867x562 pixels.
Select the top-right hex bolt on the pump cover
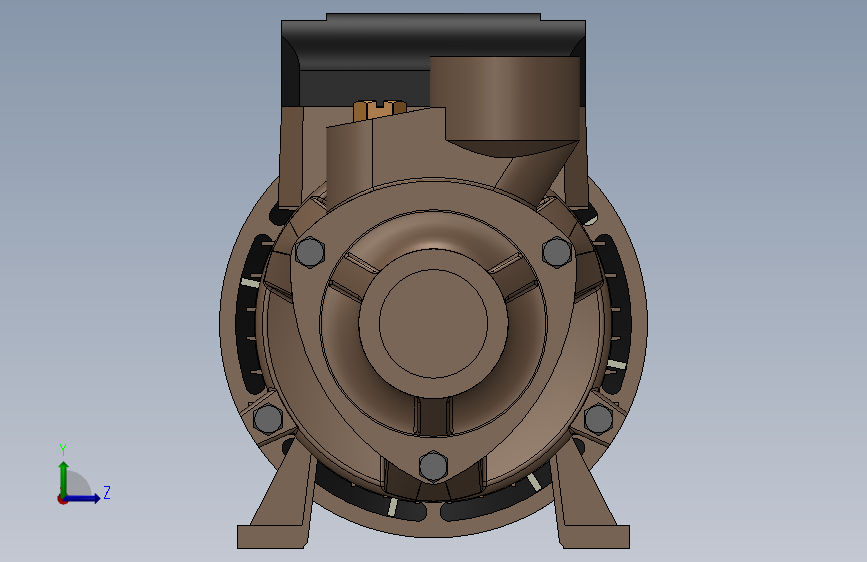tap(556, 252)
